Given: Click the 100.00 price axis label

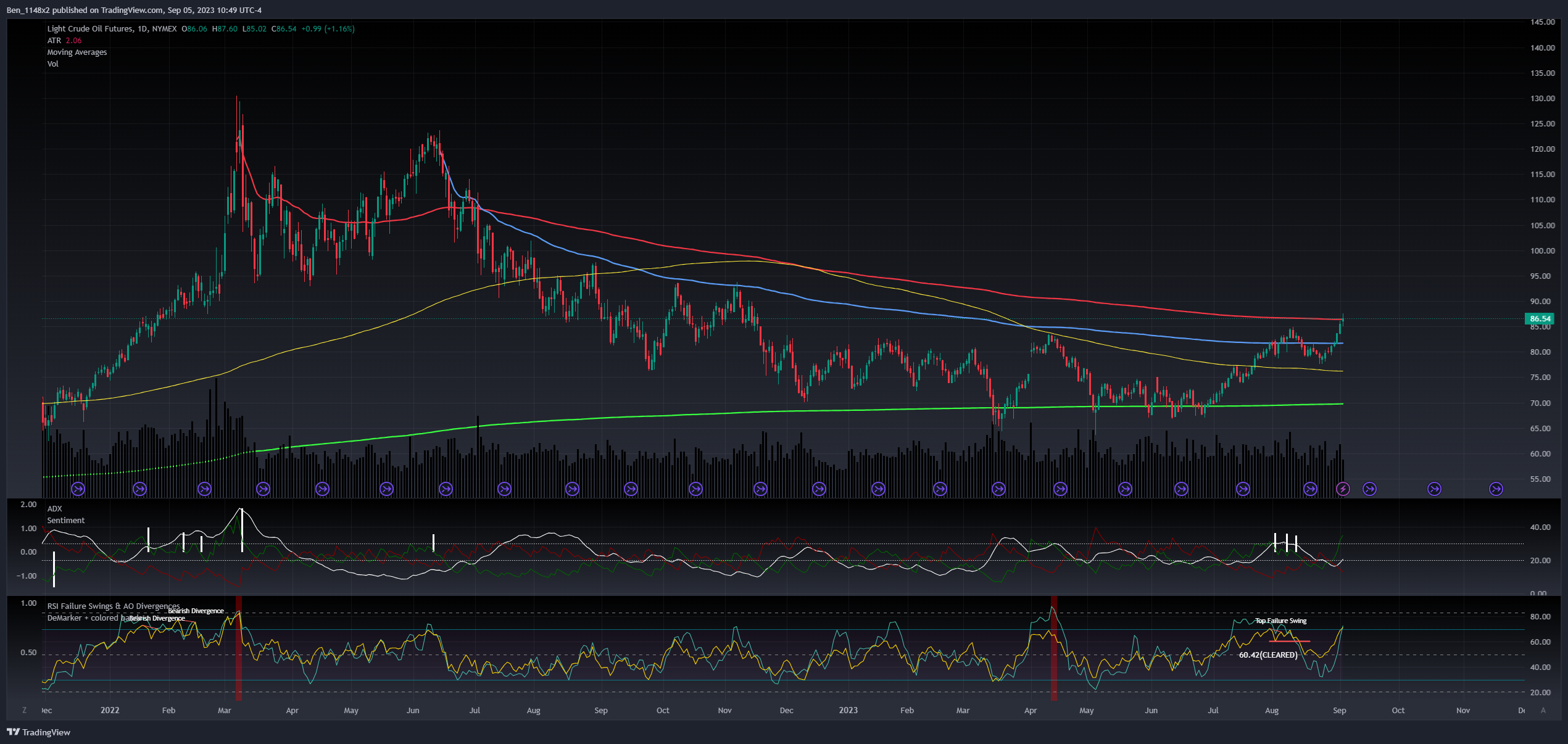Looking at the screenshot, I should [1543, 251].
